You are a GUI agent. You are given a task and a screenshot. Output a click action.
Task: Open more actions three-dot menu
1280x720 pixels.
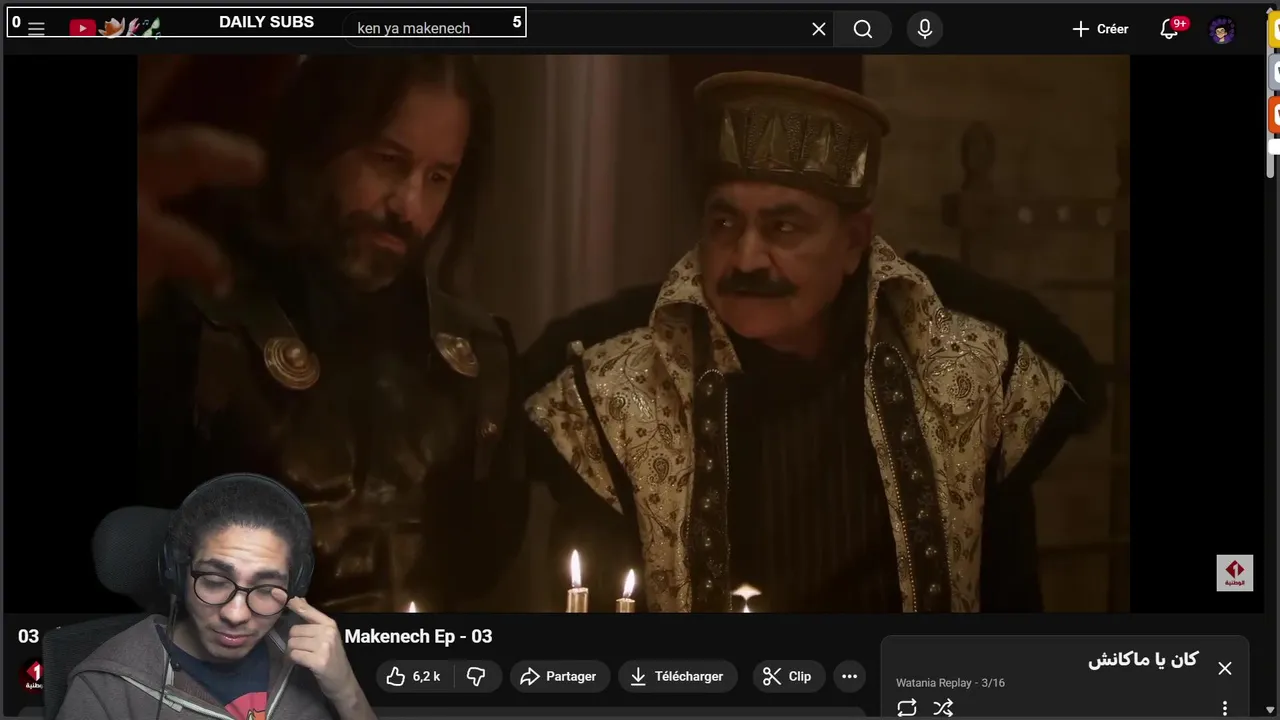(x=849, y=677)
